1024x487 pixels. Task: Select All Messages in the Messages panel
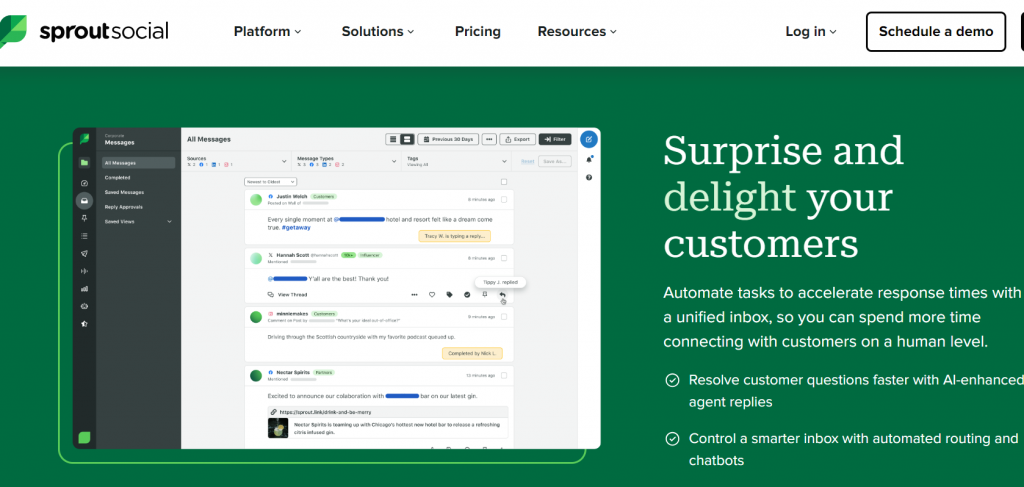pos(138,163)
